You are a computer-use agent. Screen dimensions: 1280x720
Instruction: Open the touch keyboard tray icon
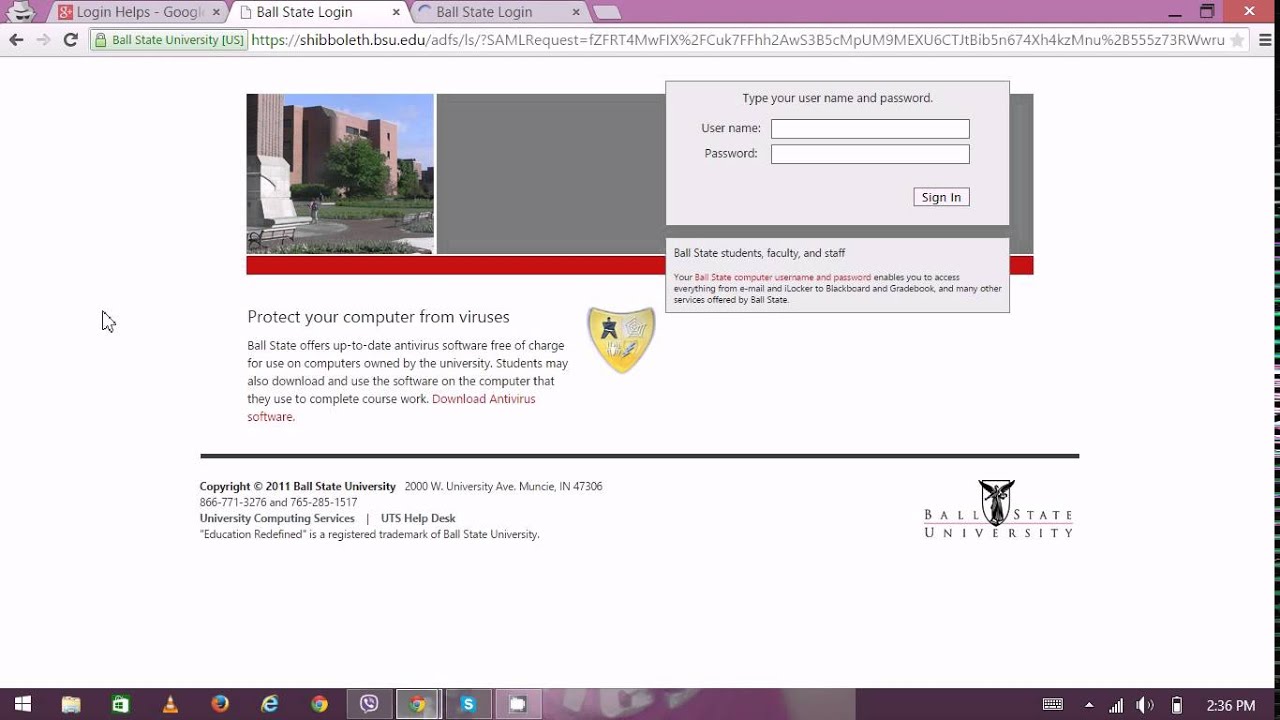click(x=1053, y=705)
